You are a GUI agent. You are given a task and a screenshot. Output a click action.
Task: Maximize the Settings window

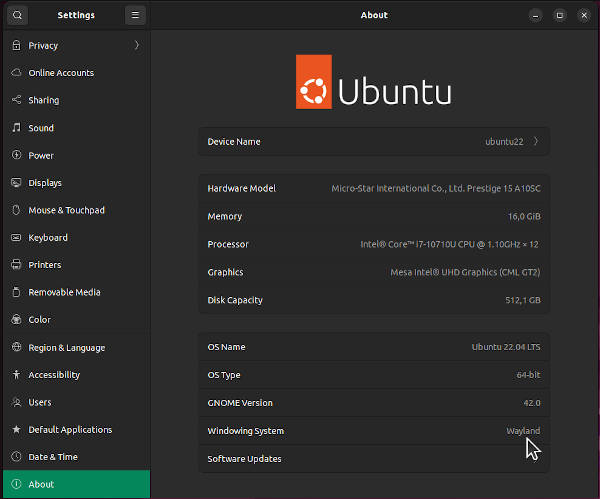click(560, 15)
